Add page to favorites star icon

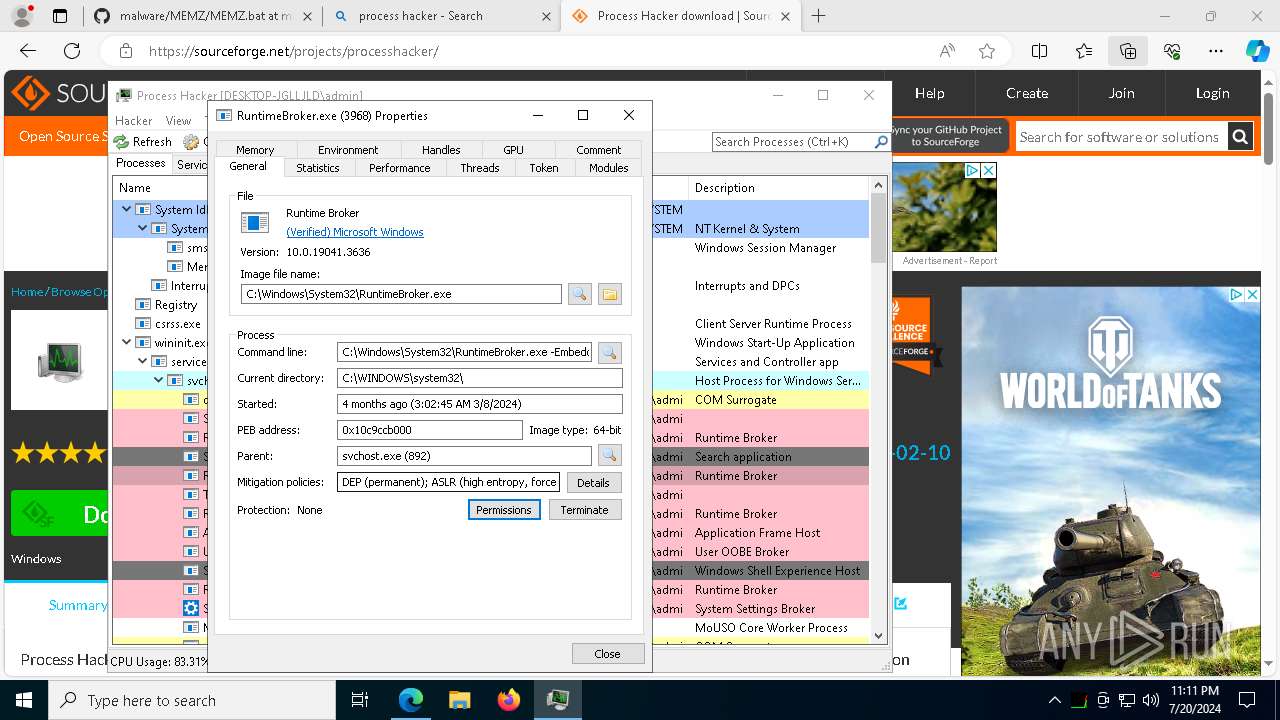pos(987,51)
